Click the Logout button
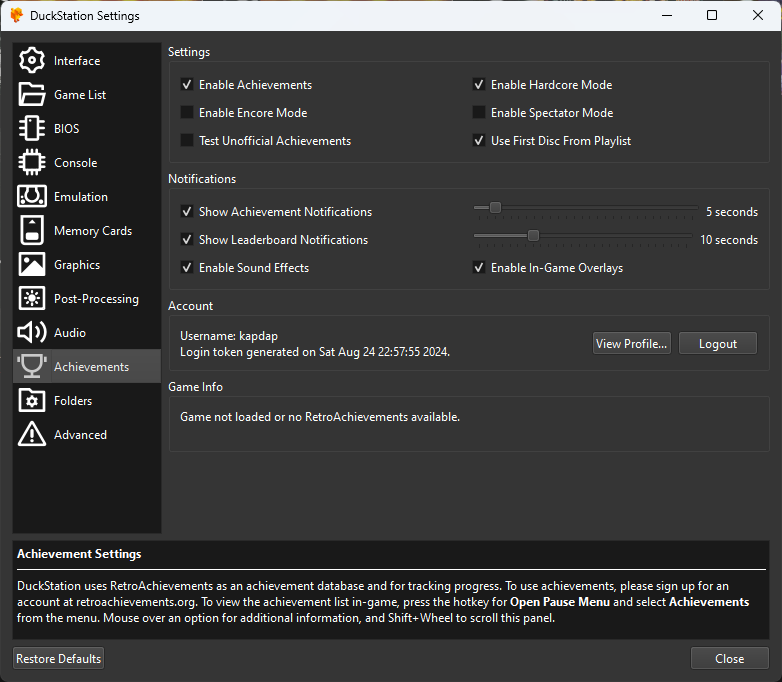The height and width of the screenshot is (682, 782). [718, 343]
